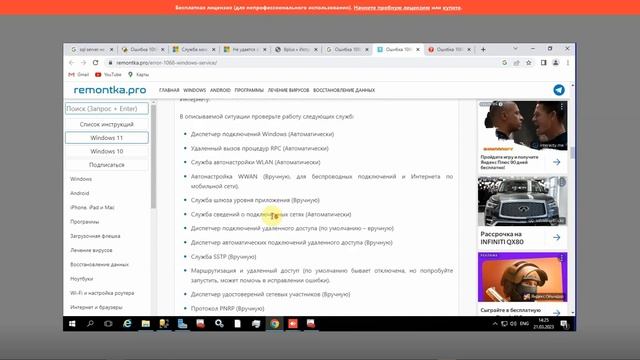This screenshot has height=360, width=640.
Task: Open the Action Center notifications icon
Action: [564, 324]
